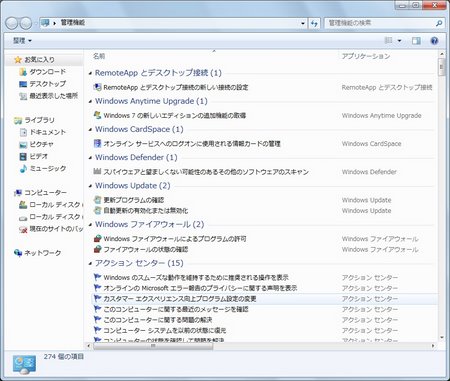The image size is (450, 381).
Task: Click the ネットワーク icon in sidebar
Action: (18, 253)
